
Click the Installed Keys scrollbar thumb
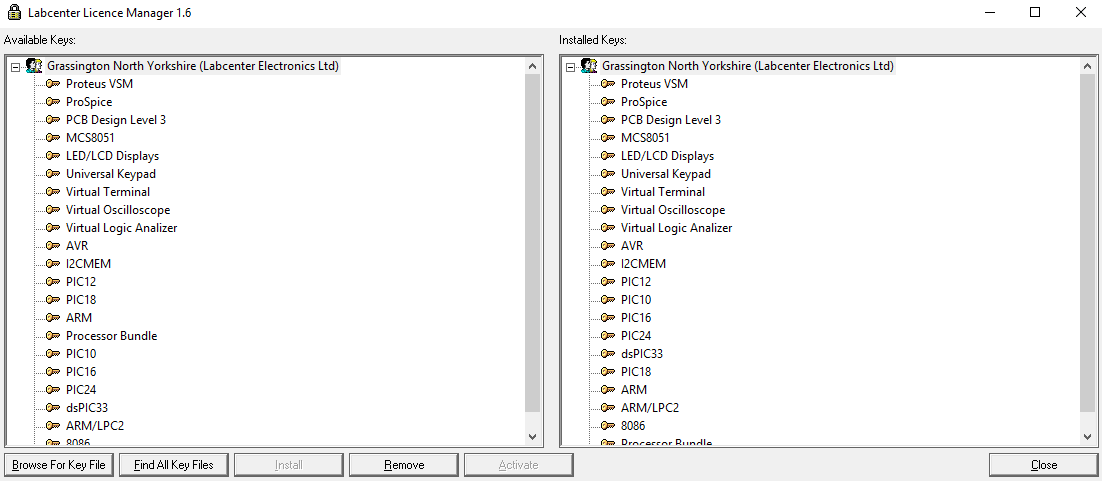[1087, 243]
